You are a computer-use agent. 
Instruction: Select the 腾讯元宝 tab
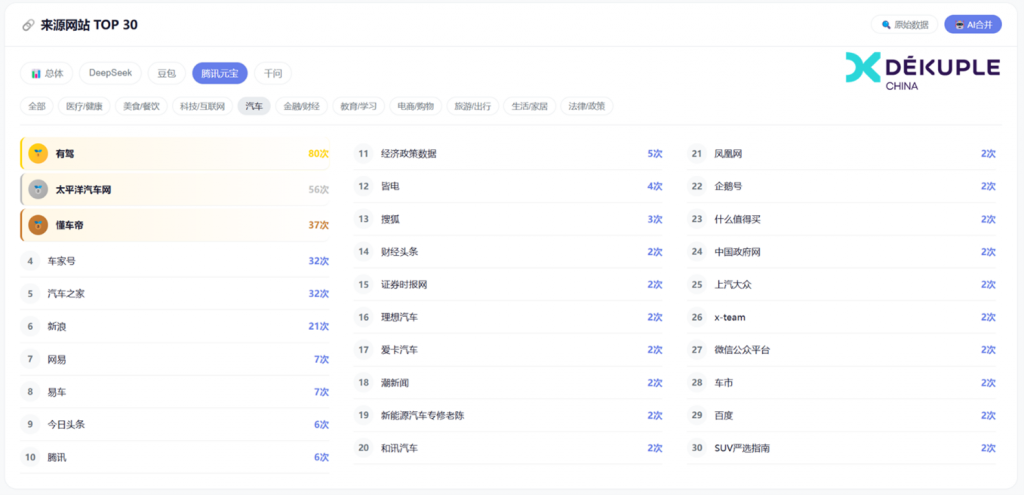pos(219,74)
